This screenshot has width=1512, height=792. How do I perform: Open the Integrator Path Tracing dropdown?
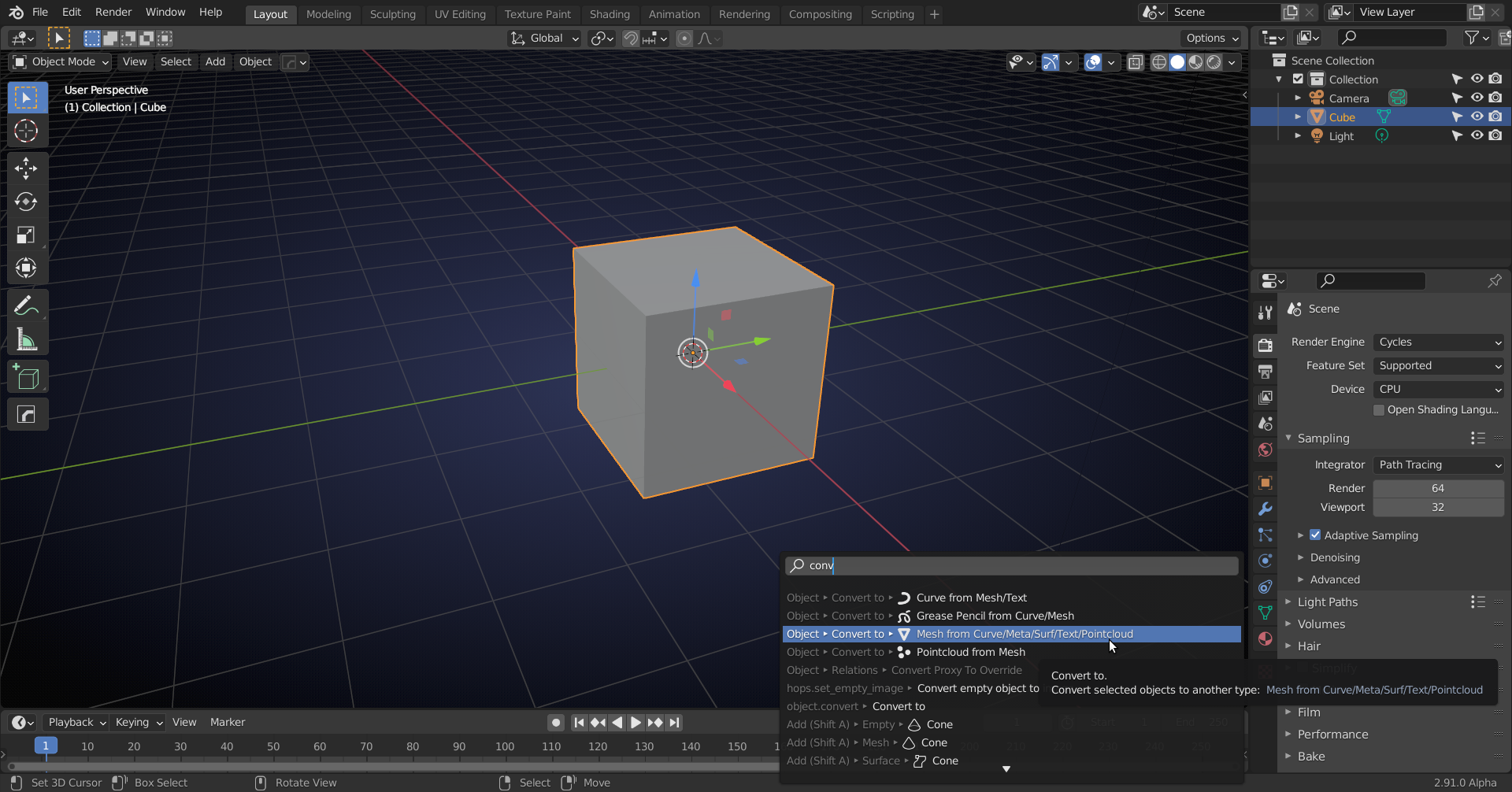pos(1439,464)
